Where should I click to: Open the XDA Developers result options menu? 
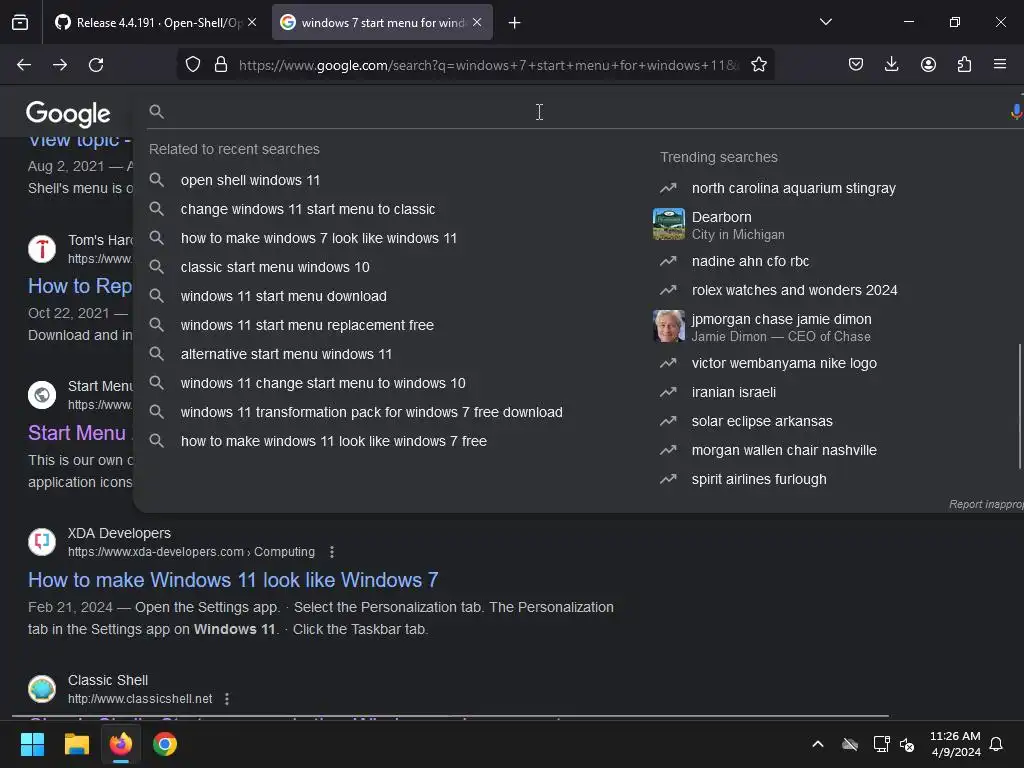[x=332, y=552]
